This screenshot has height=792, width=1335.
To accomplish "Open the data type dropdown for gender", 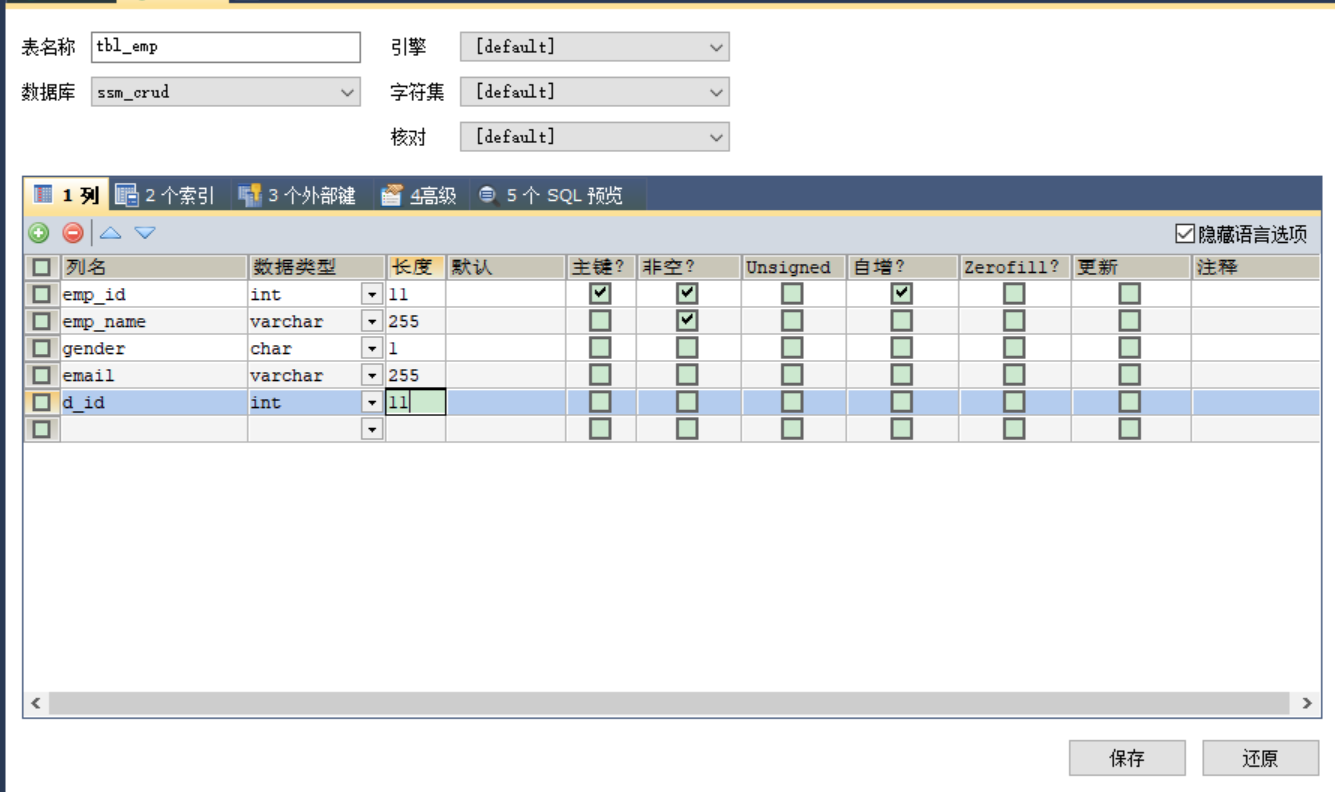I will (373, 347).
